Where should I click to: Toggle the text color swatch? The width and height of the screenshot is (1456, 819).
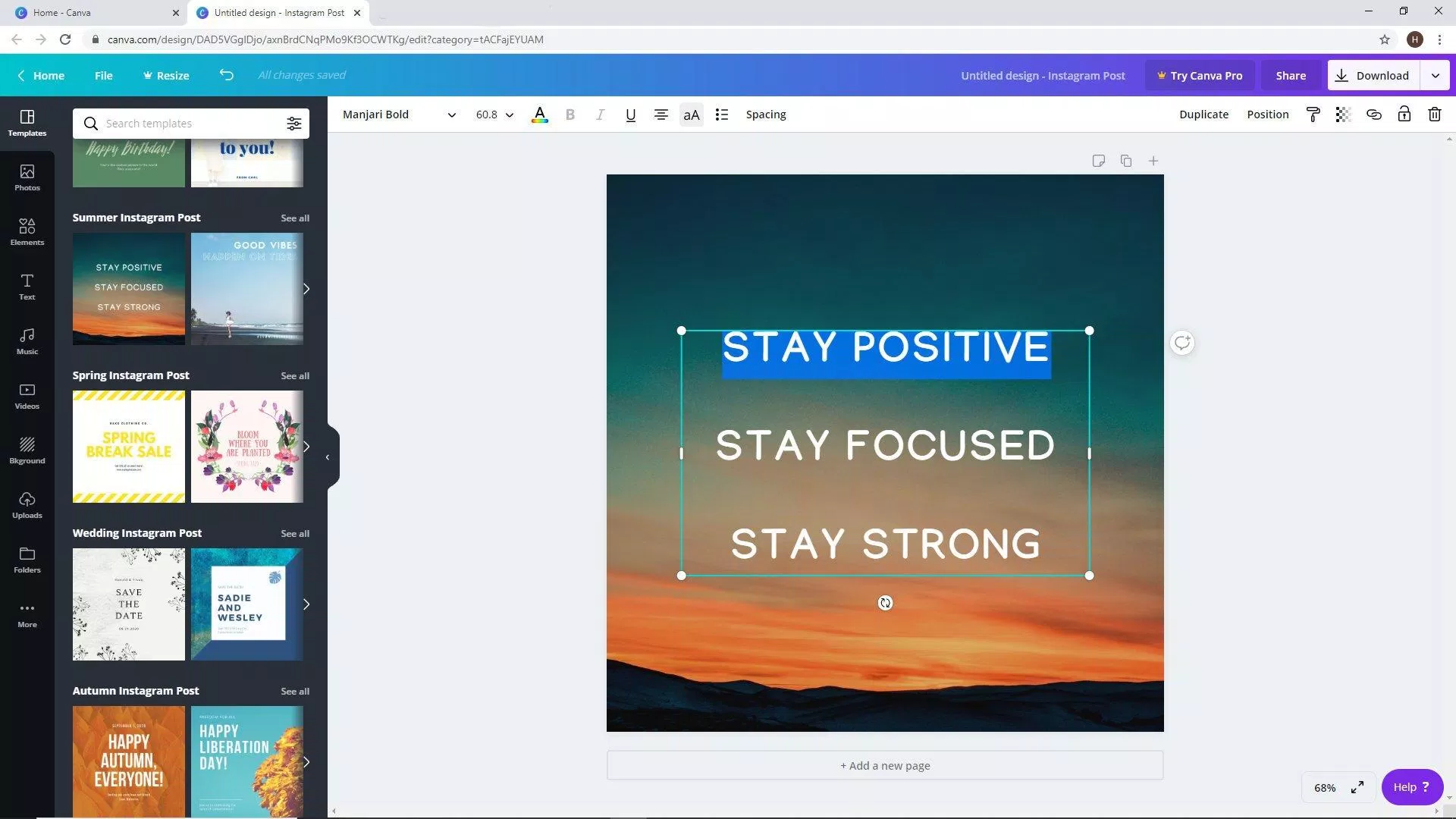pos(539,114)
